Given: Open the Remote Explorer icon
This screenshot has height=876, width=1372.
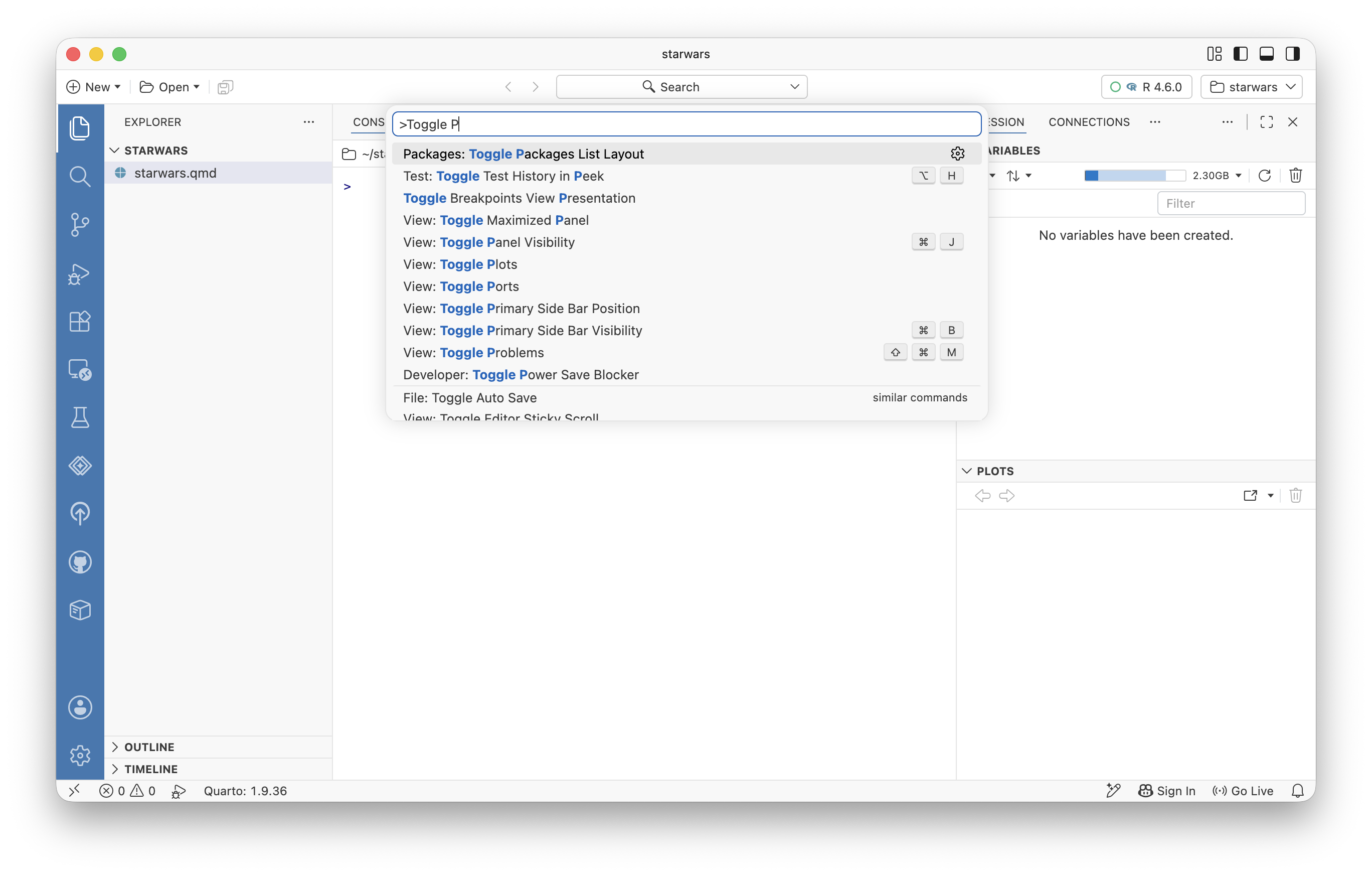Looking at the screenshot, I should tap(80, 369).
